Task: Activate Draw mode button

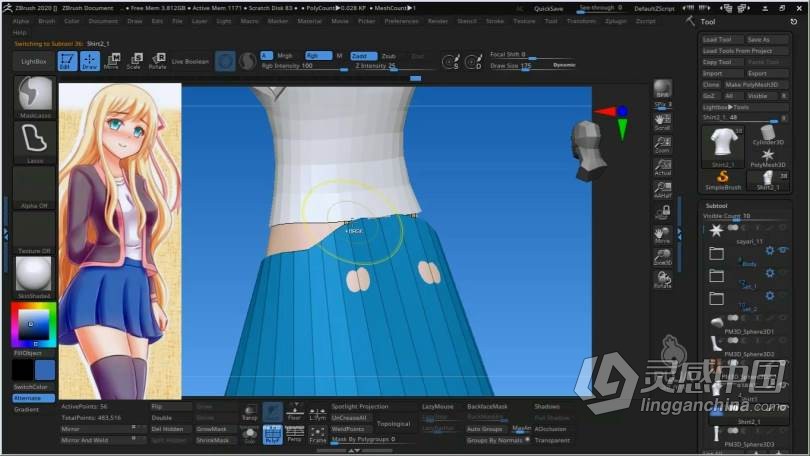Action: coord(89,61)
